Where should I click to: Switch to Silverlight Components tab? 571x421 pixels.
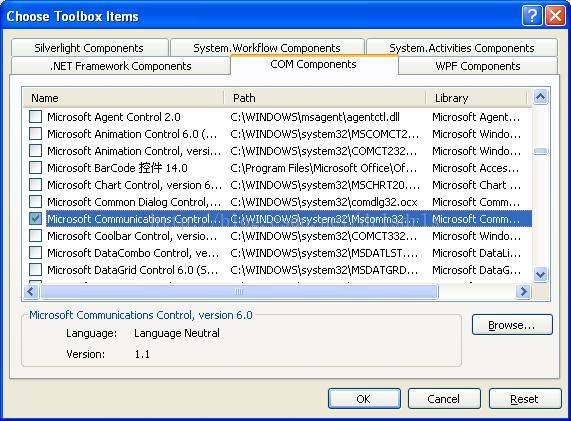[89, 48]
